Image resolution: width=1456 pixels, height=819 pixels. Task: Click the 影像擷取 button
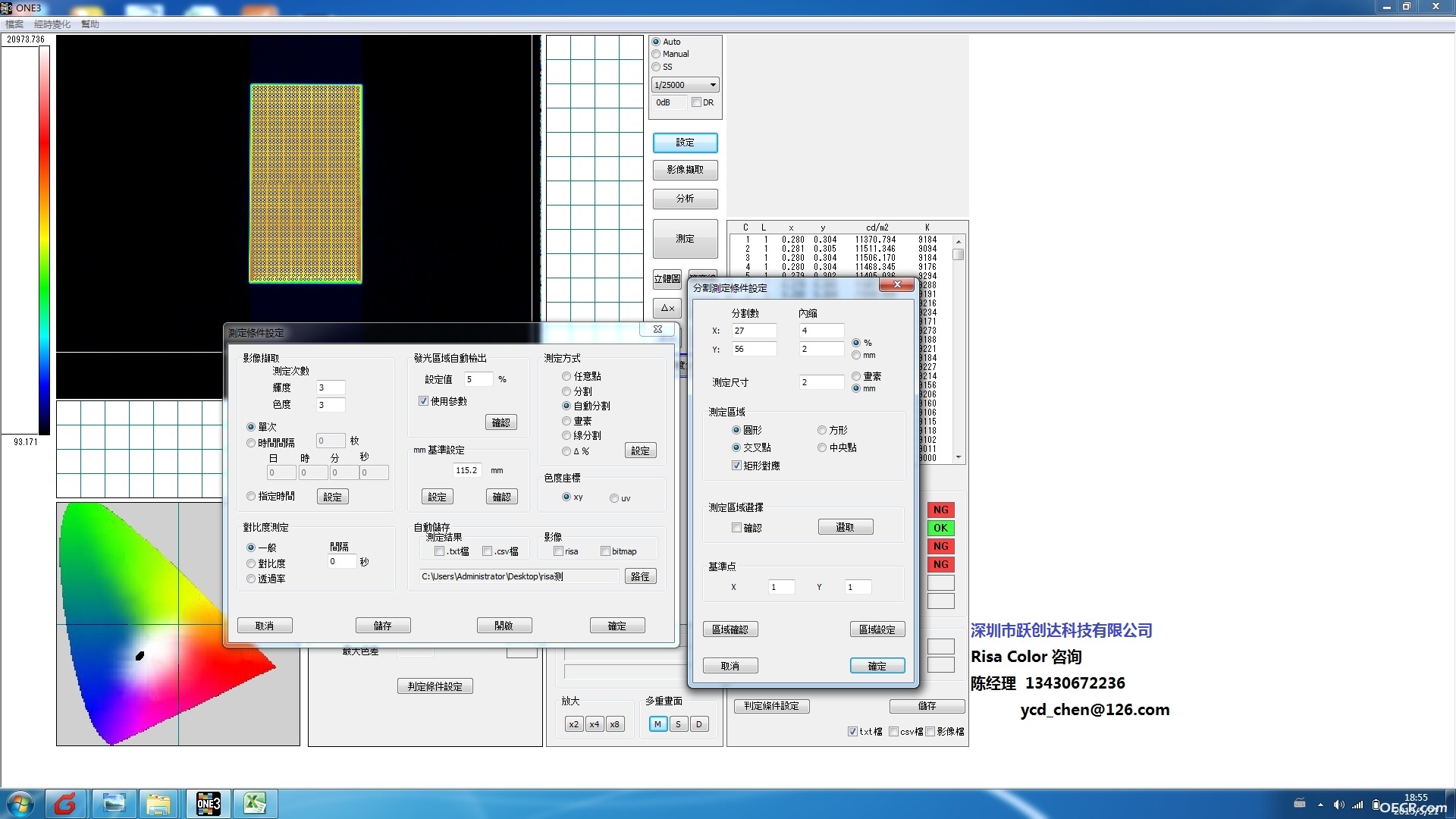point(686,170)
